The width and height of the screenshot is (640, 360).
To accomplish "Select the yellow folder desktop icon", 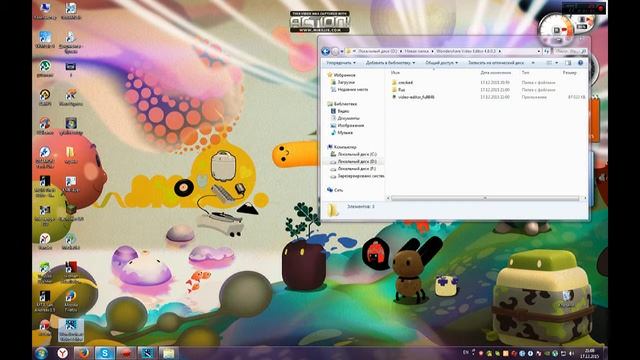I will pos(71,155).
